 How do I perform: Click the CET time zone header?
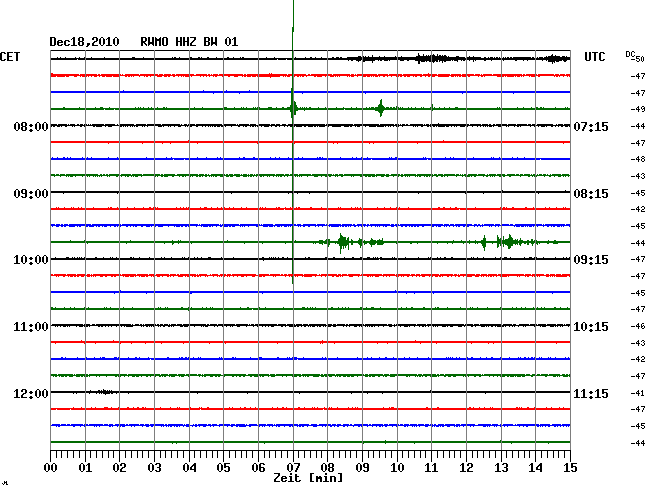click(x=10, y=57)
